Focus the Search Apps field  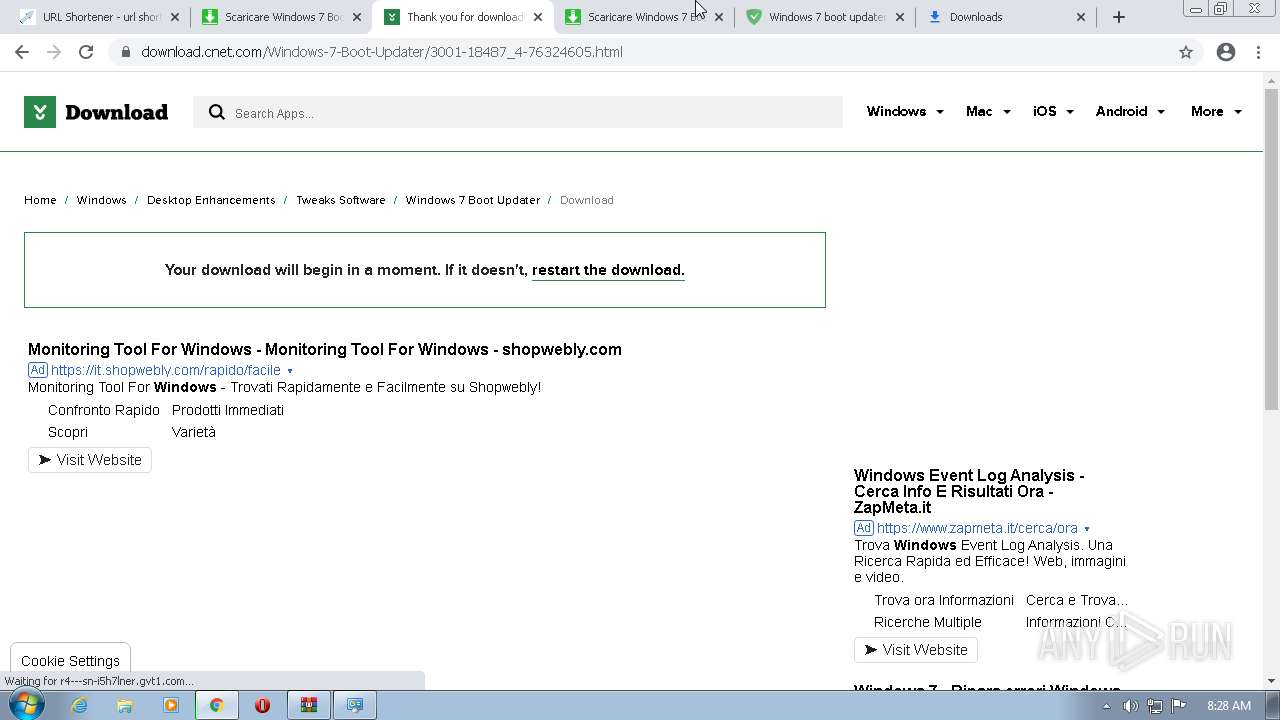tap(518, 113)
